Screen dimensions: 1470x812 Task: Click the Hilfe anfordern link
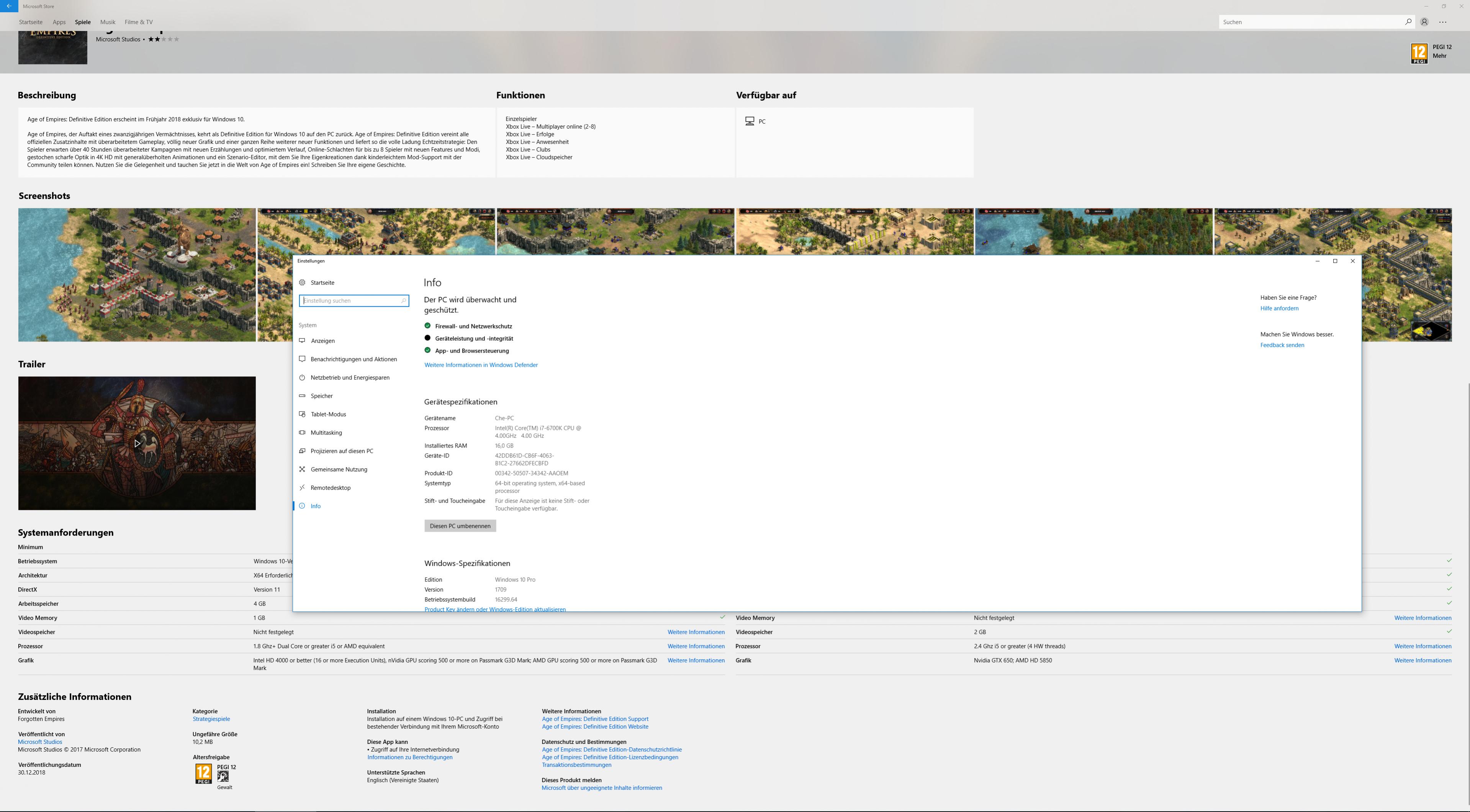tap(1279, 309)
